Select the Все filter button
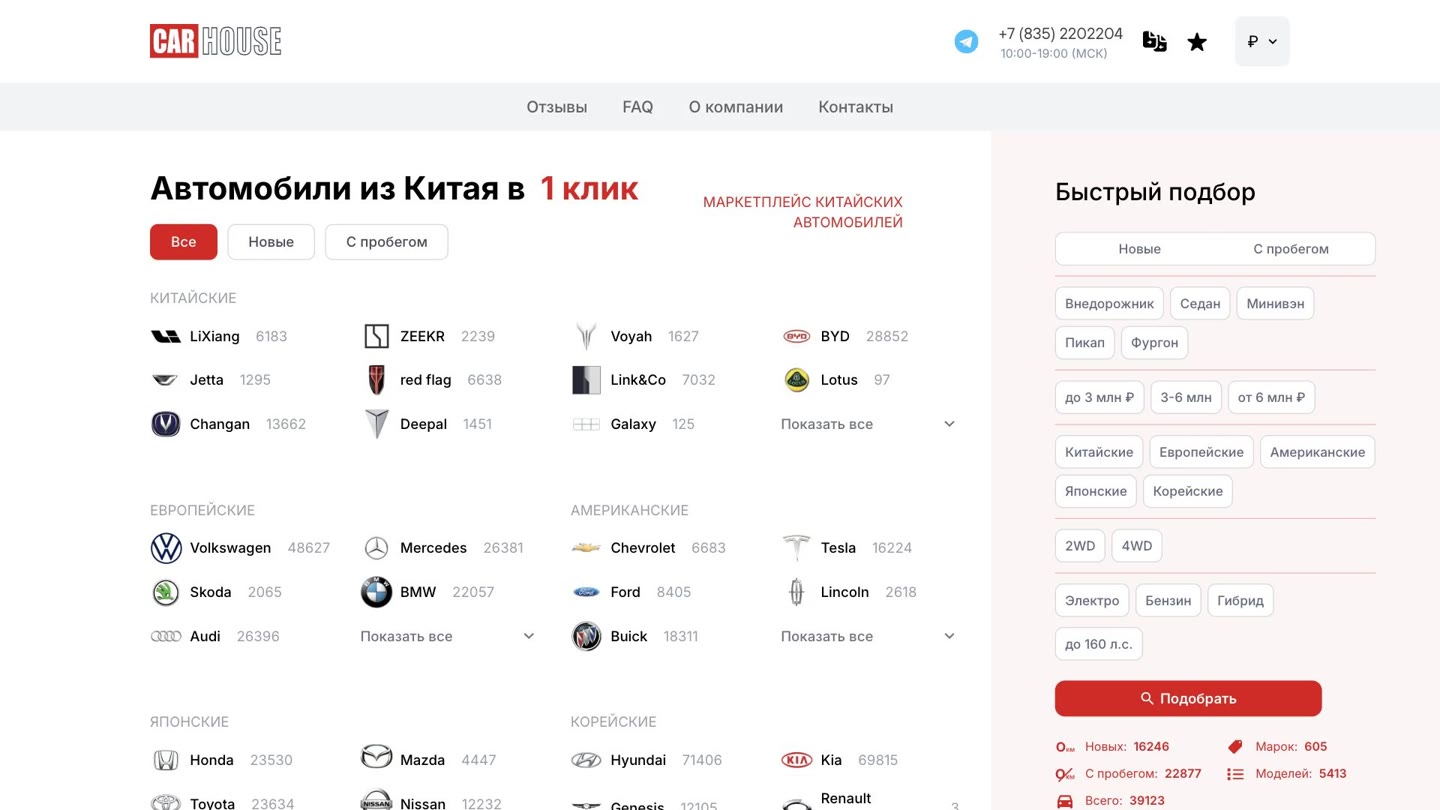This screenshot has height=810, width=1440. click(184, 242)
